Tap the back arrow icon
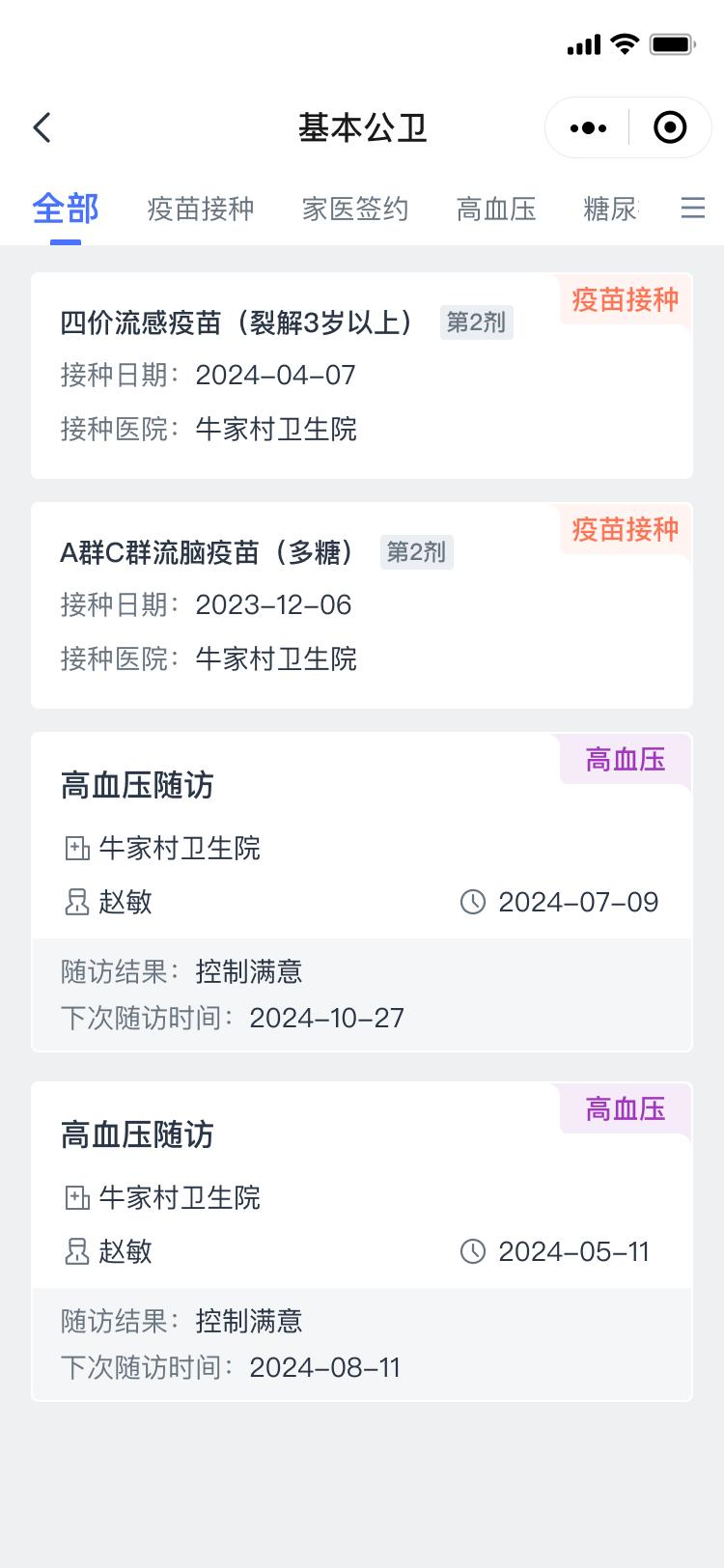Screen dimensions: 724x1568 (x=42, y=127)
